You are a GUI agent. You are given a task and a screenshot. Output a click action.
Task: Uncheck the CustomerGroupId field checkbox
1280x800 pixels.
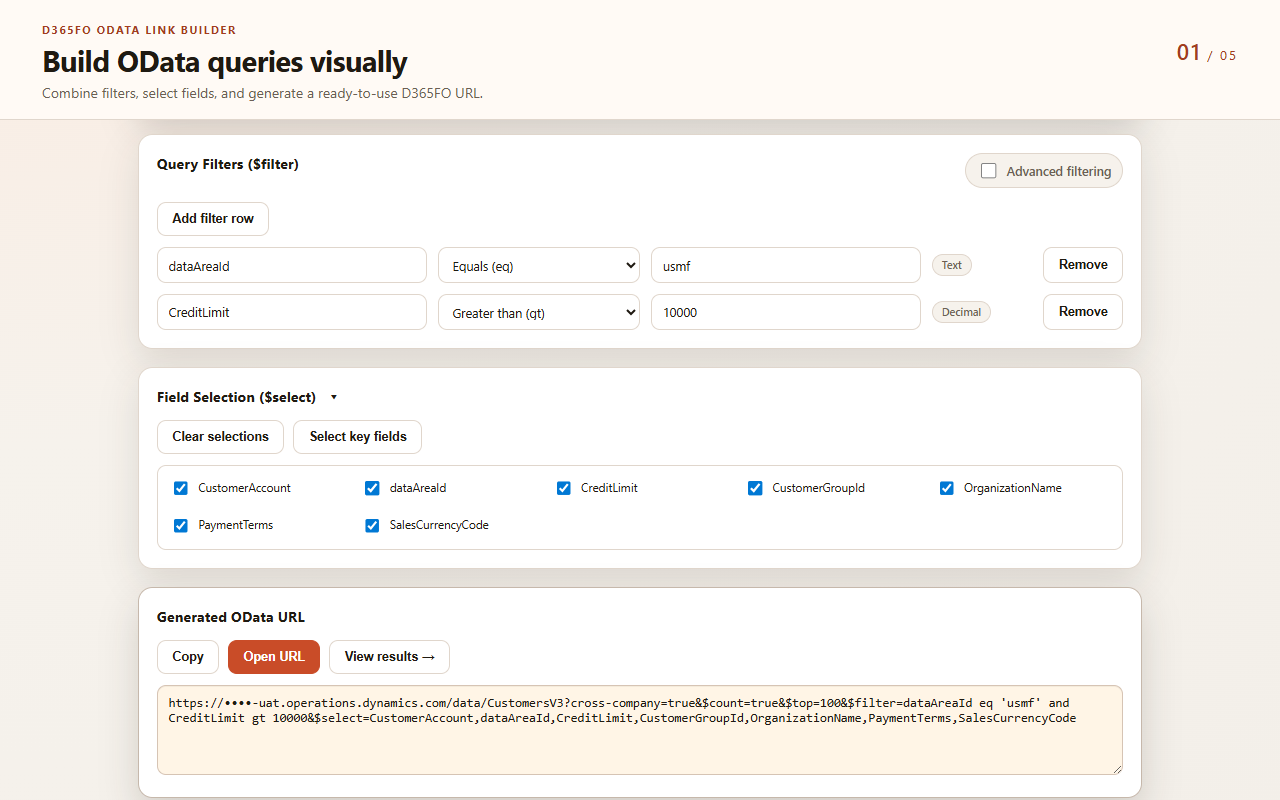(x=755, y=488)
